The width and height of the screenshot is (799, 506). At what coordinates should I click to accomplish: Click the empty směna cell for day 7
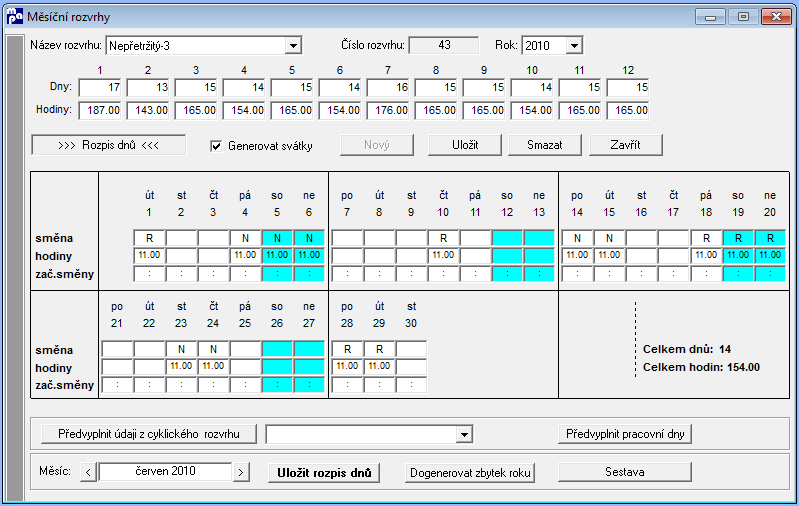348,238
